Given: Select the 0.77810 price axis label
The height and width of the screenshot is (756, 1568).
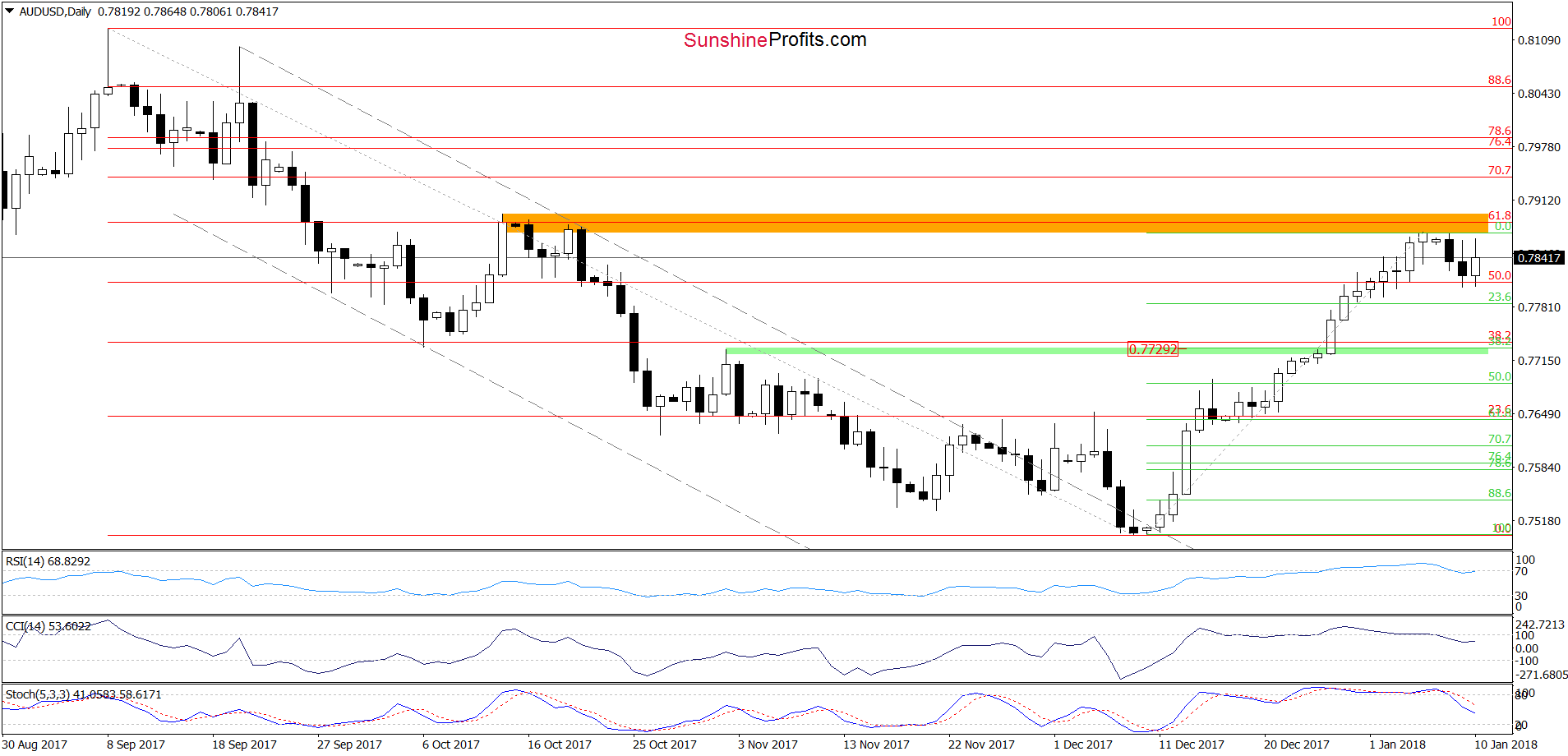Looking at the screenshot, I should [1538, 307].
